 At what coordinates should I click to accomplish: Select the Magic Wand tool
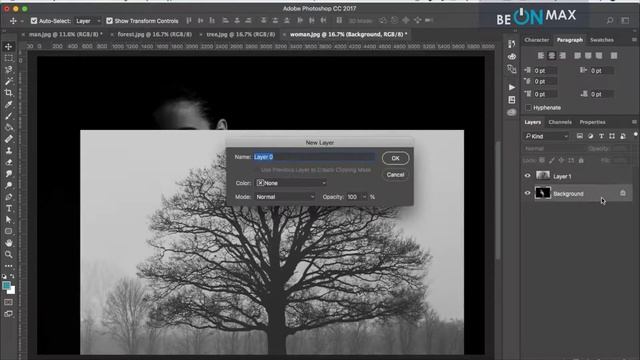pyautogui.click(x=9, y=81)
